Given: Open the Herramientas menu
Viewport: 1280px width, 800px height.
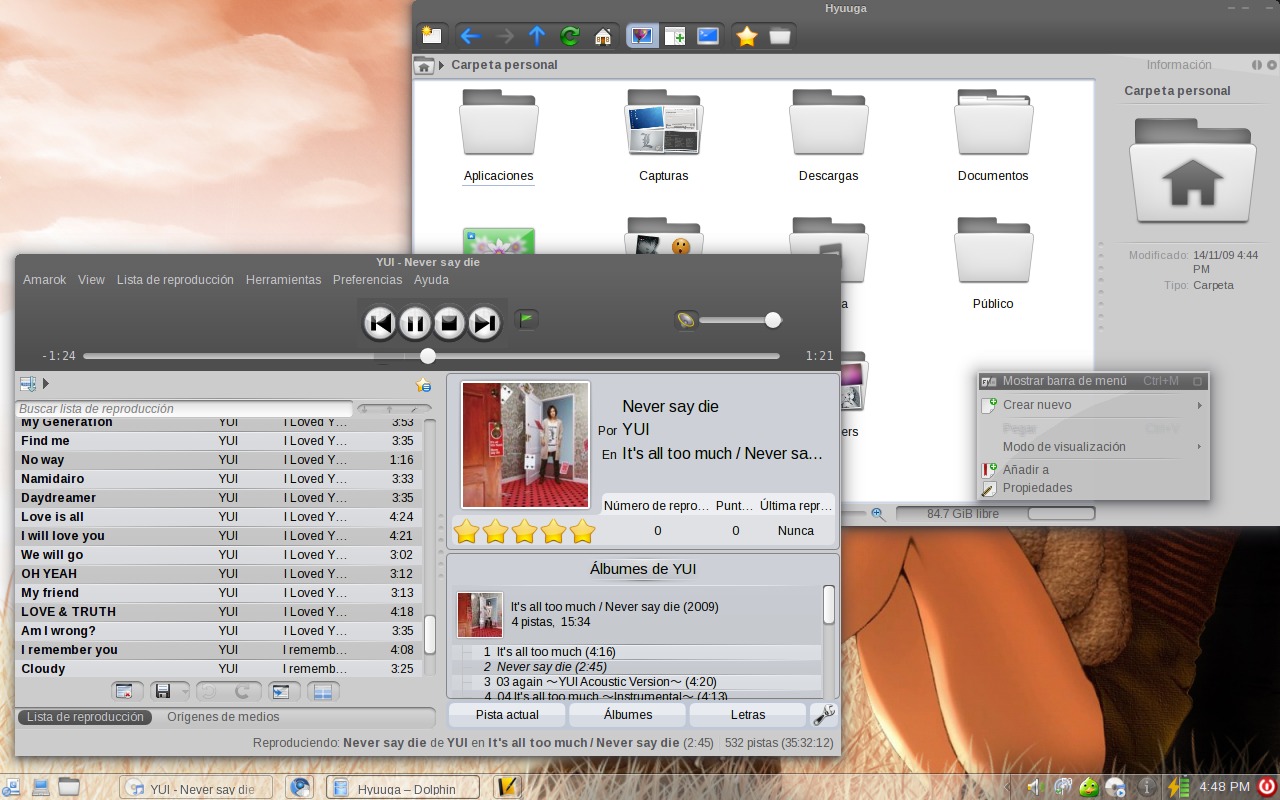Looking at the screenshot, I should [x=283, y=280].
